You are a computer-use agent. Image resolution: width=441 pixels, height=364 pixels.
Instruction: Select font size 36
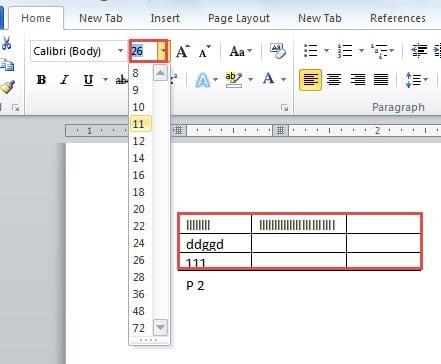(141, 294)
